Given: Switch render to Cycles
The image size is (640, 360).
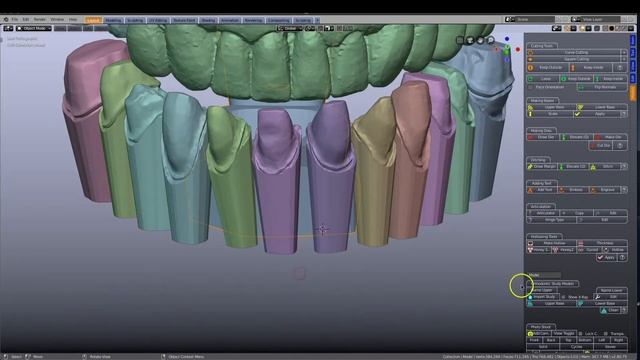Looking at the screenshot, I should tap(576, 347).
